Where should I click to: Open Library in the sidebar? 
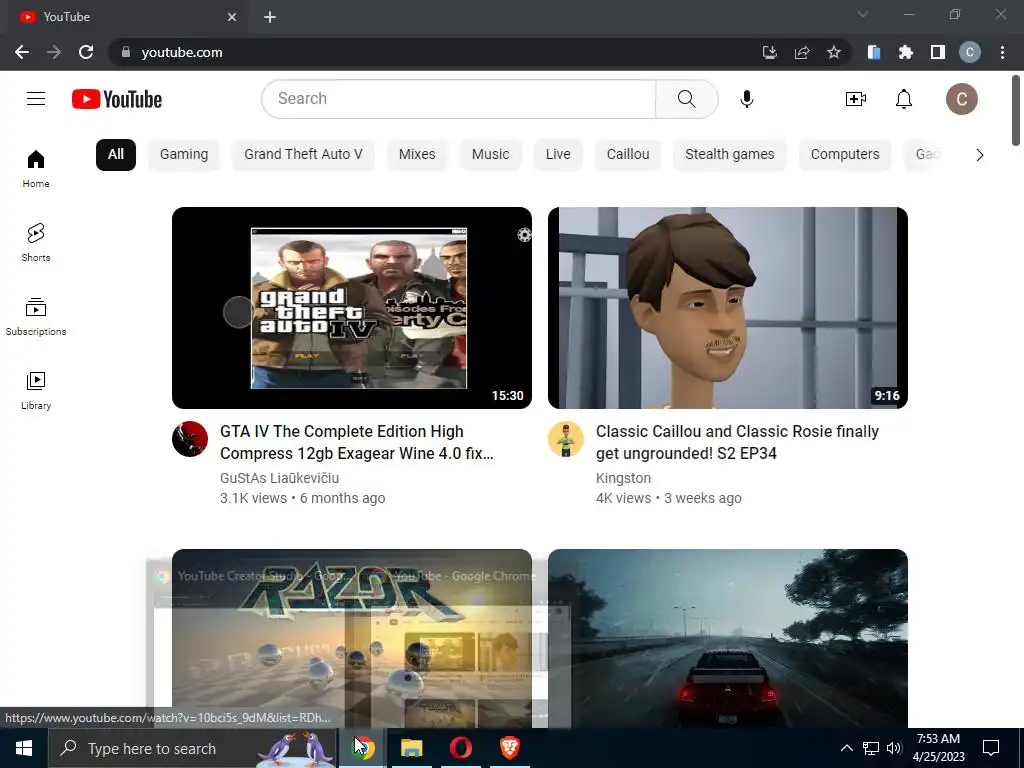(36, 391)
